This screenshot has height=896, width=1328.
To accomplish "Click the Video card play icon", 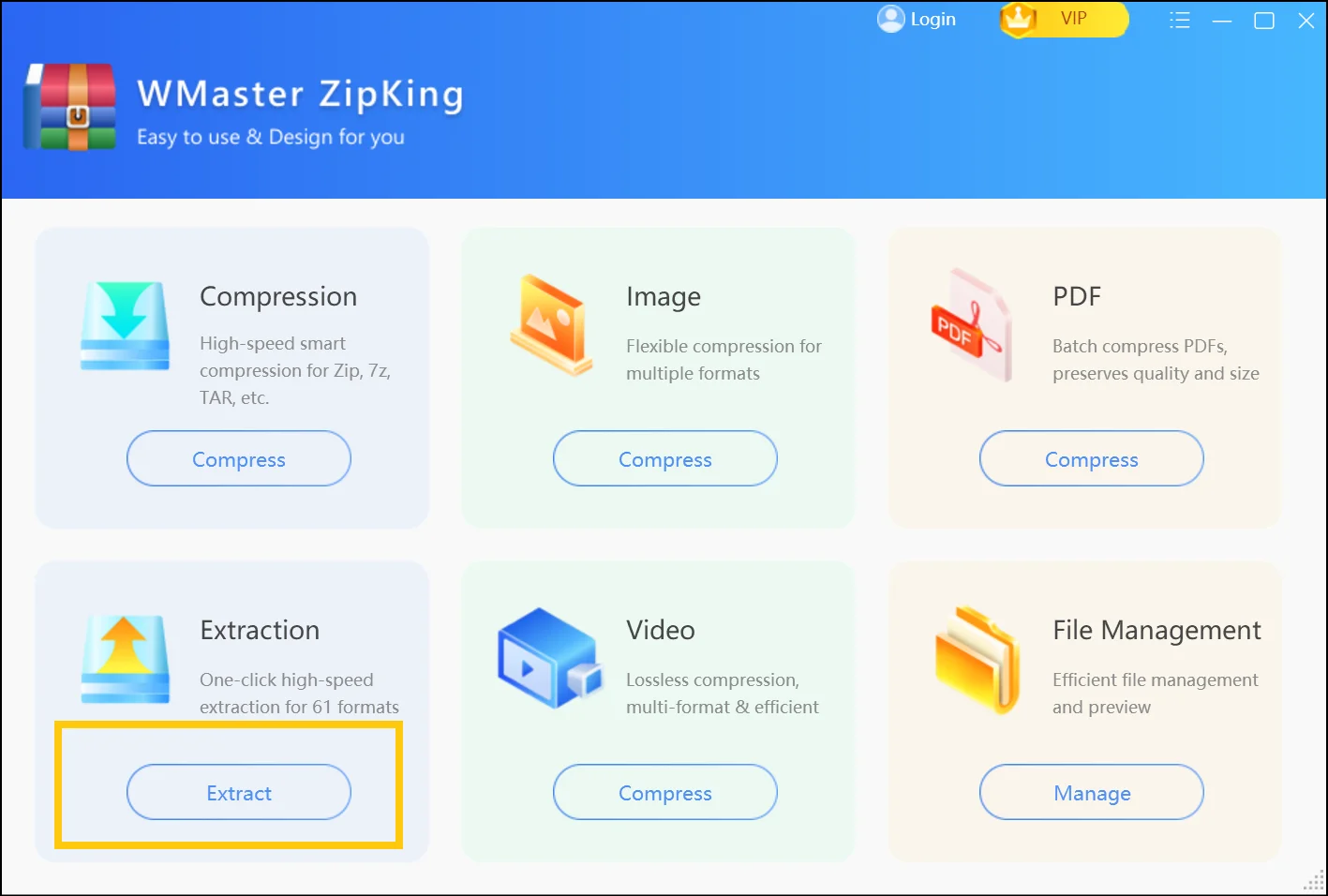I will 549,658.
